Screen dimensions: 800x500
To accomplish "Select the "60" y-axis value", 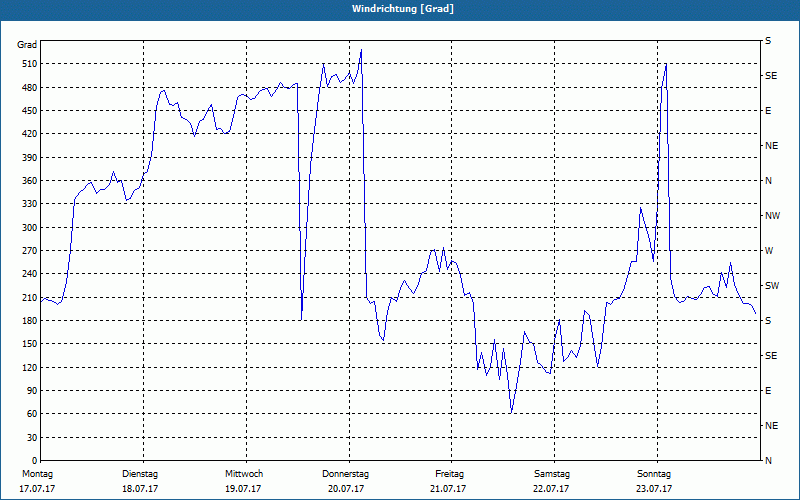I will click(32, 414).
